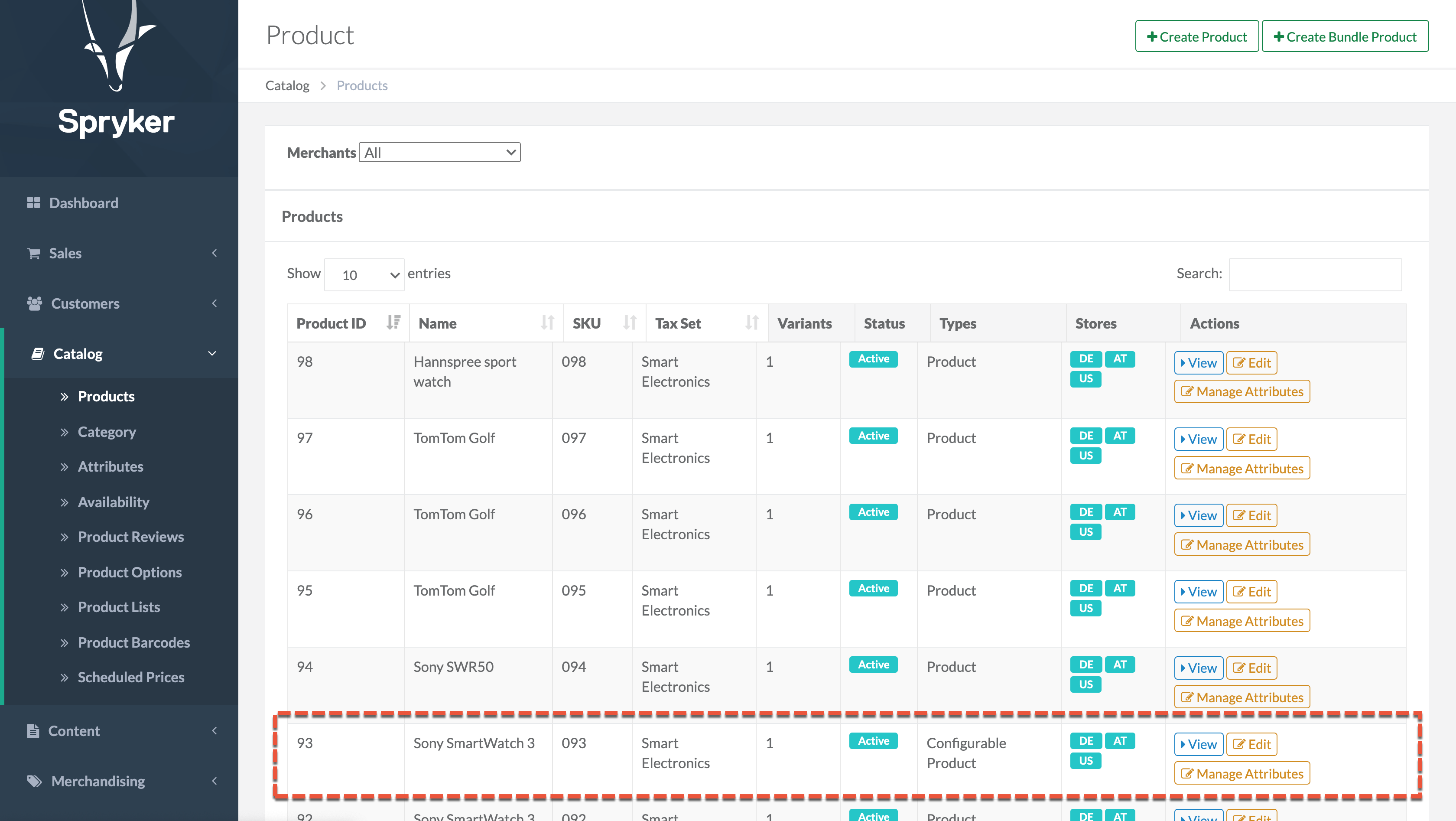
Task: Sort by Name column icon
Action: [547, 323]
